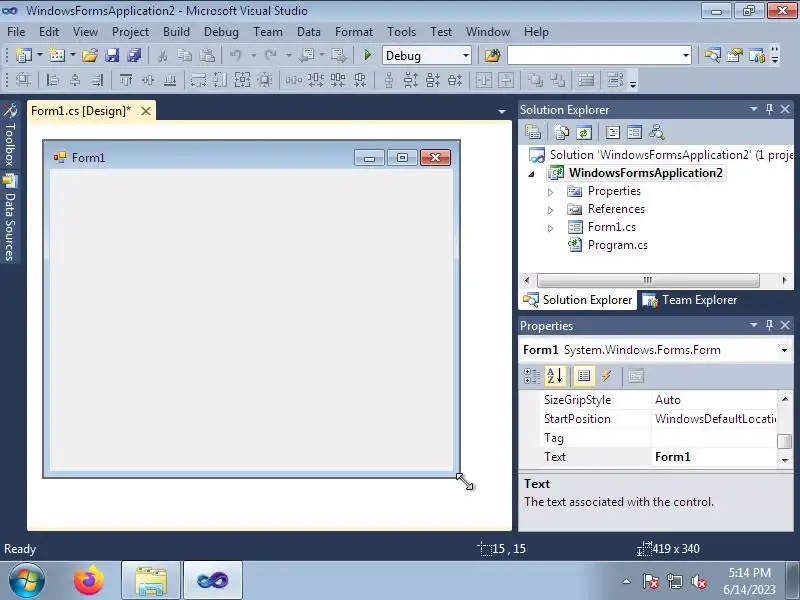Click the Text property value Form1
Image resolution: width=800 pixels, height=600 pixels.
(715, 457)
